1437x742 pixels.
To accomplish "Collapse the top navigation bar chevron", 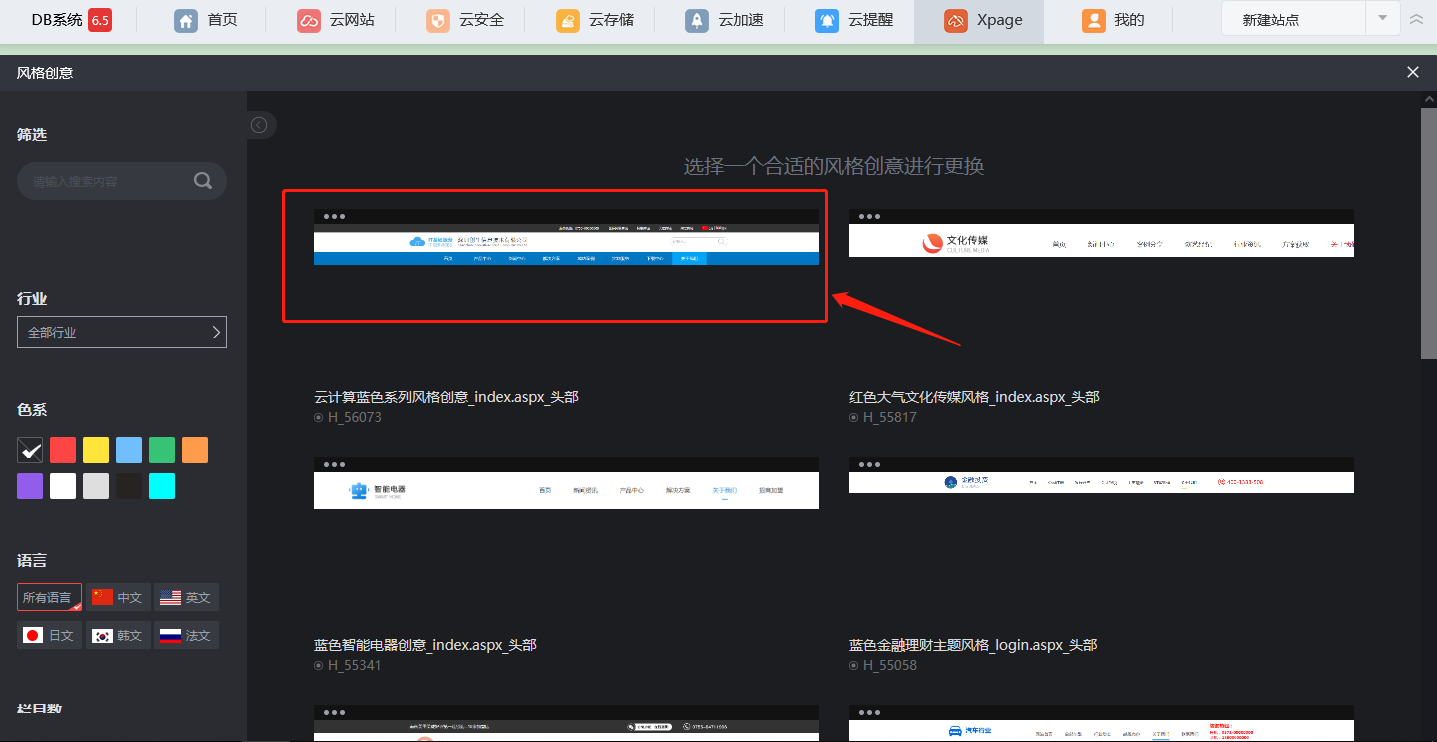I will point(1416,19).
